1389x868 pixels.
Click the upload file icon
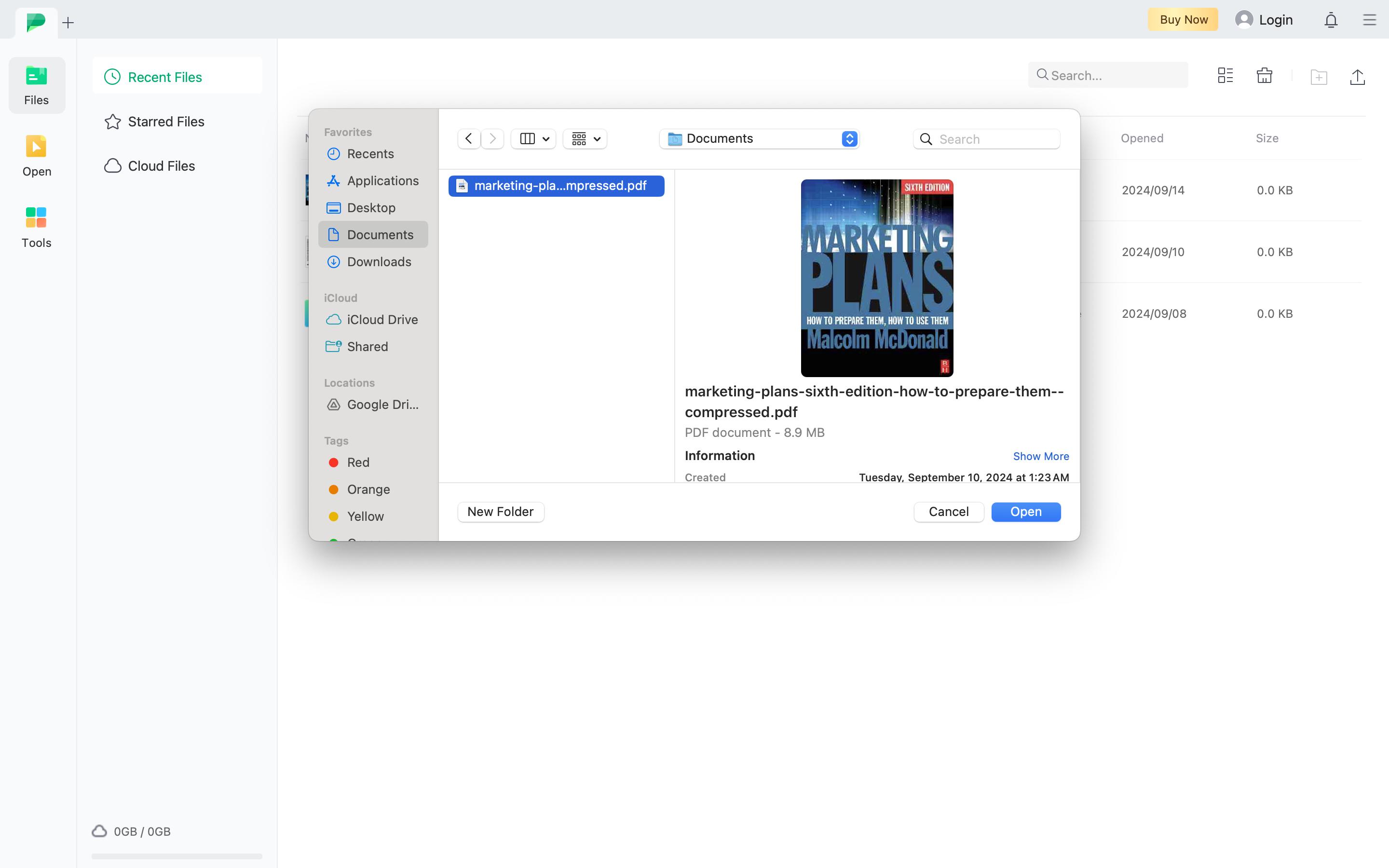[x=1358, y=76]
